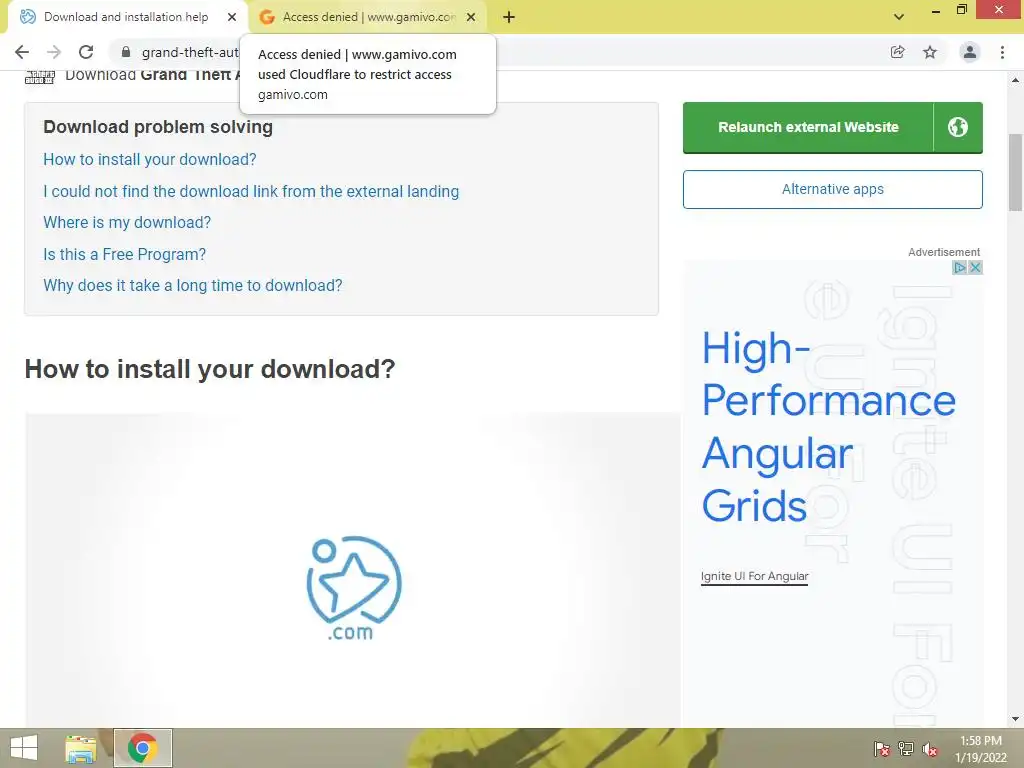Click network icon in system tray
Viewport: 1024px width, 768px height.
[906, 749]
